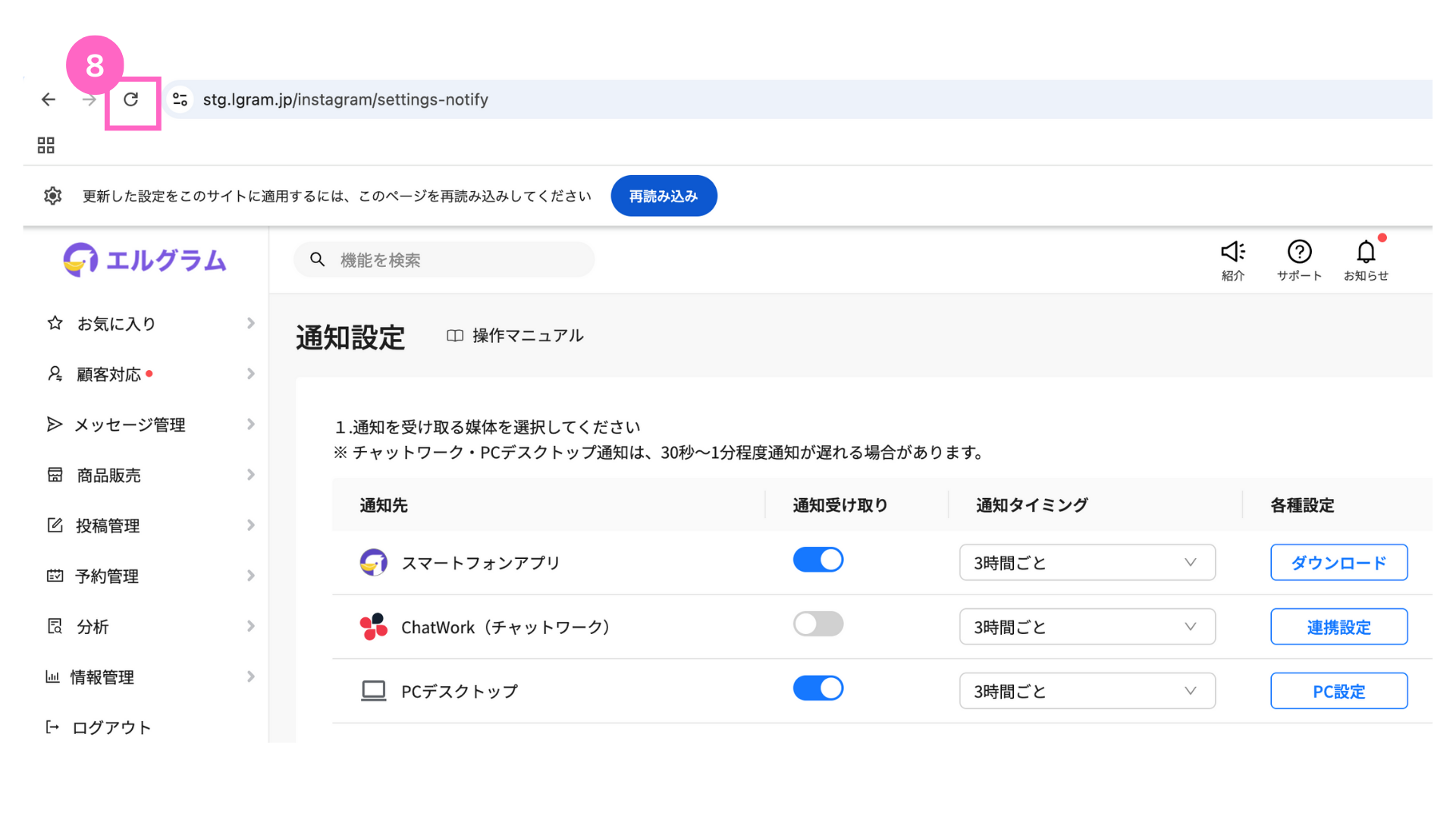
Task: Click the PC設定 button
Action: click(x=1339, y=691)
